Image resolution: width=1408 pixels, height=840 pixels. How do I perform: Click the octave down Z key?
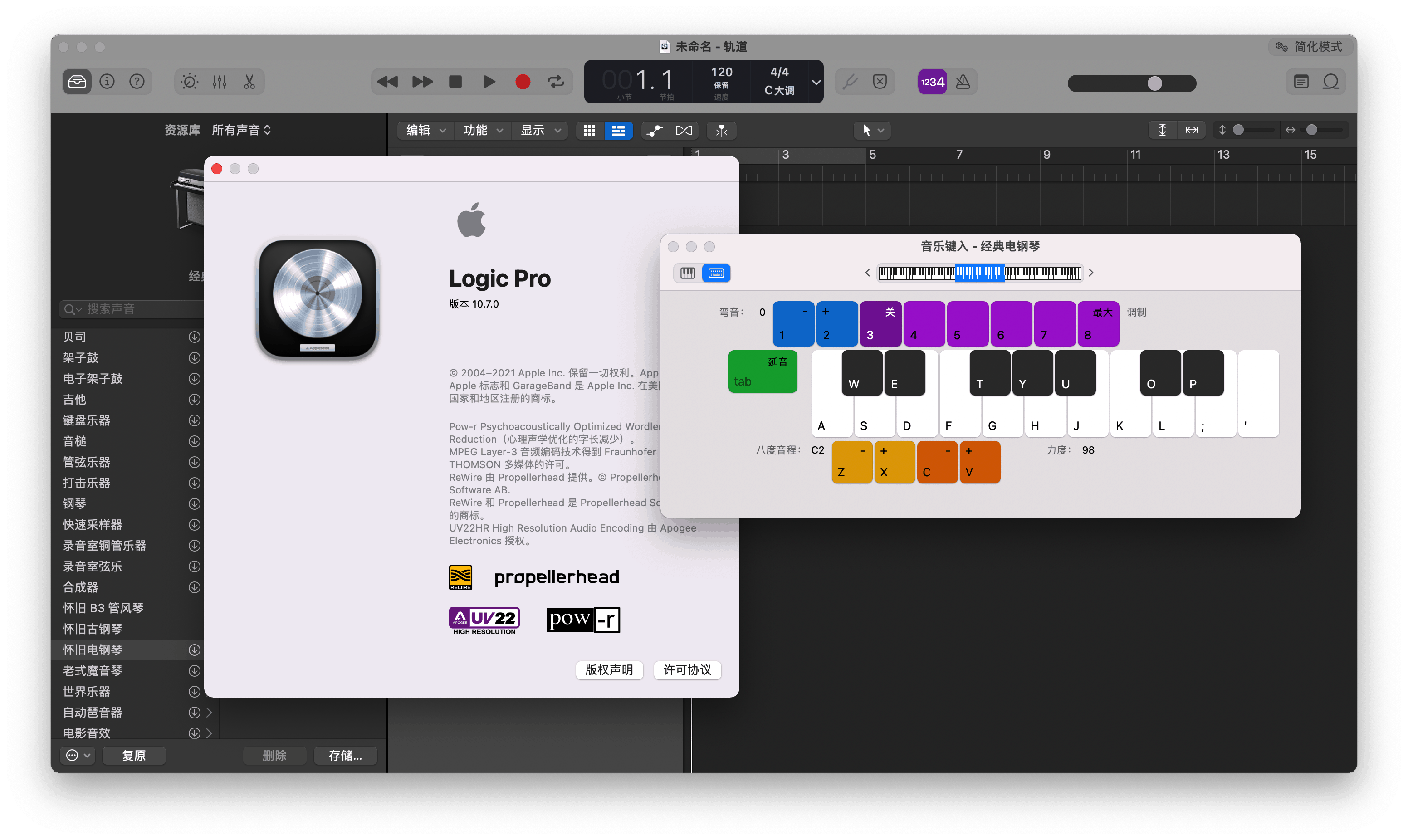pyautogui.click(x=852, y=463)
